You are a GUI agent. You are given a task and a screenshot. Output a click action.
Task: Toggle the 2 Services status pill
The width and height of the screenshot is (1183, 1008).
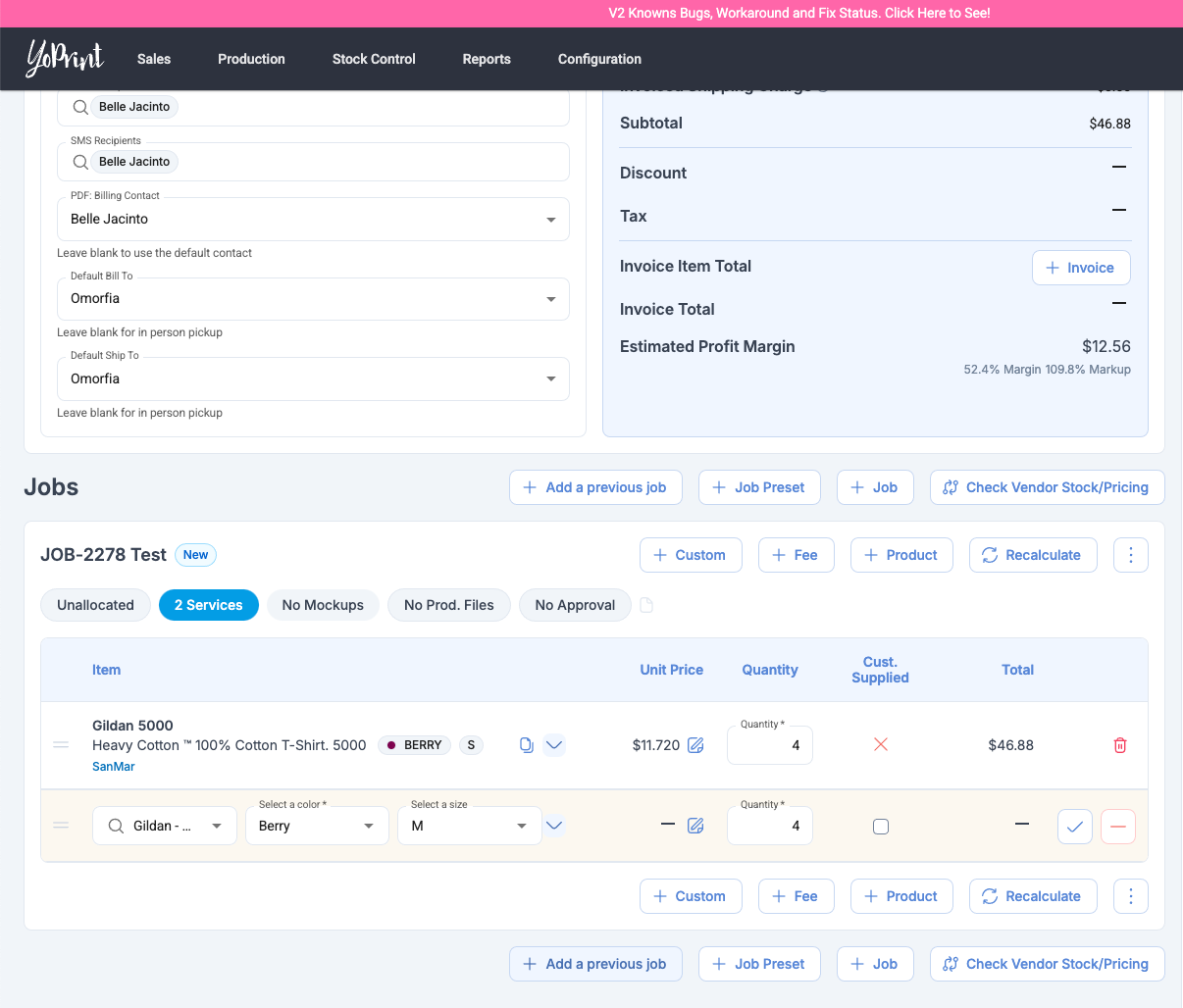click(208, 605)
